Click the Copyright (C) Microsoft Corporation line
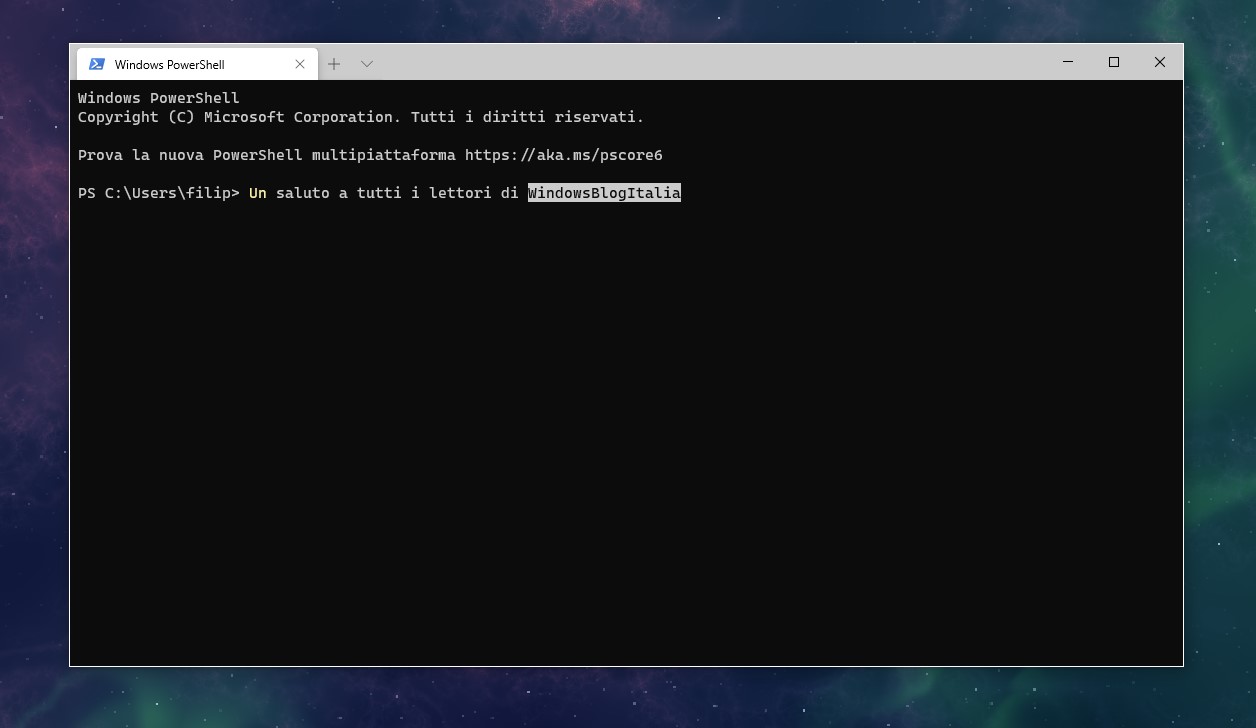 click(x=361, y=117)
